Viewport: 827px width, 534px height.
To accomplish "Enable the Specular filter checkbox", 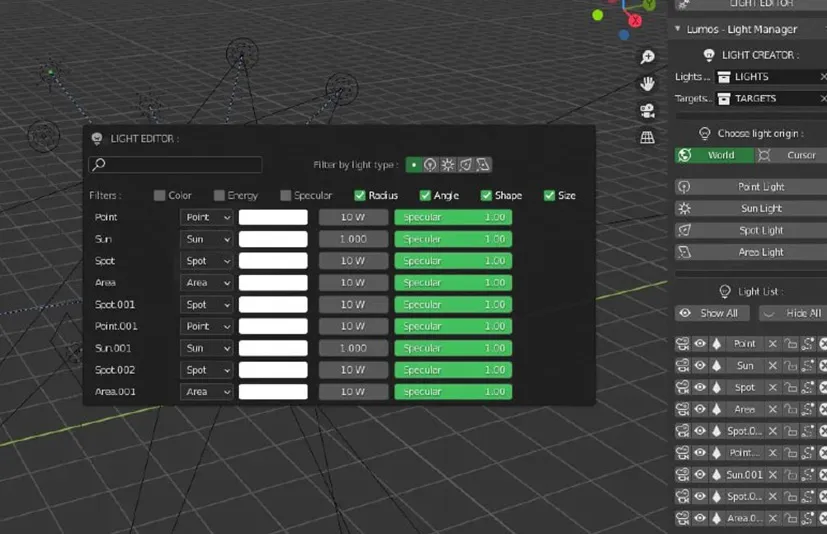I will click(285, 196).
